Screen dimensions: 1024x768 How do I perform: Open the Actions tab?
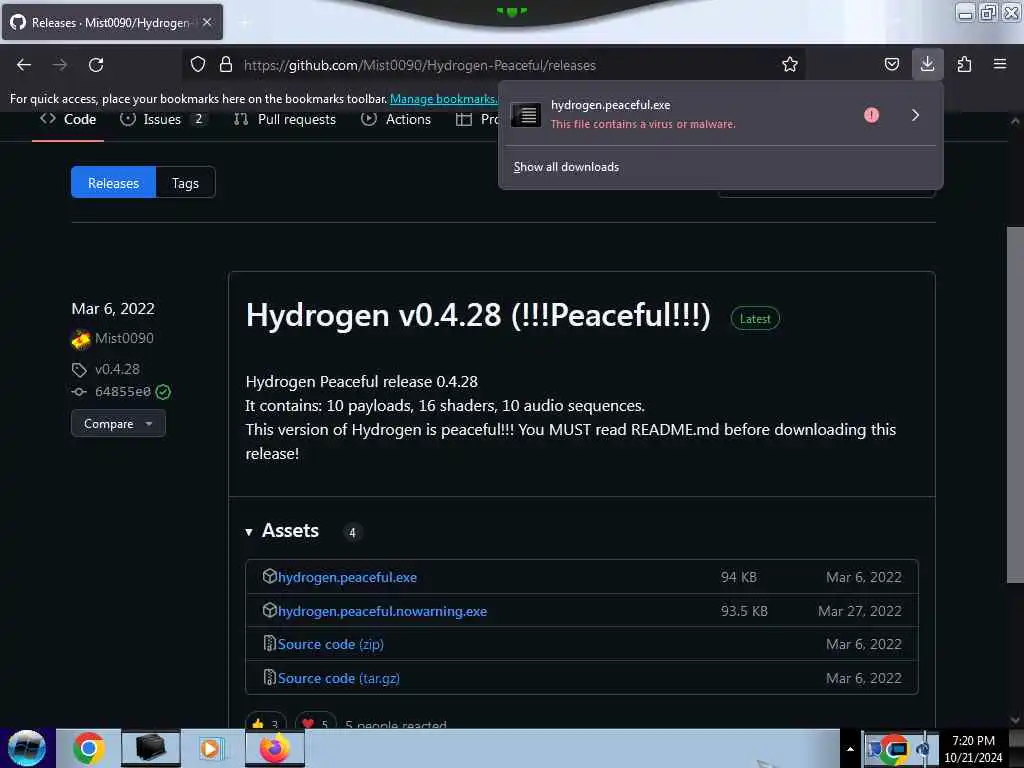click(396, 120)
